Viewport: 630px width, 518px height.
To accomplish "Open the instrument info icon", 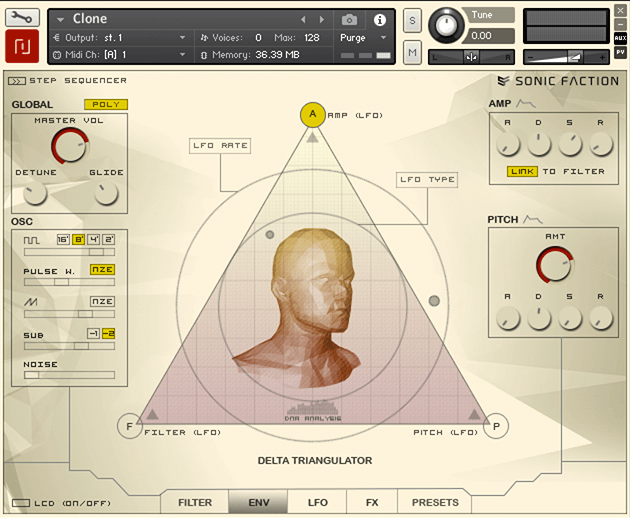I will (379, 19).
